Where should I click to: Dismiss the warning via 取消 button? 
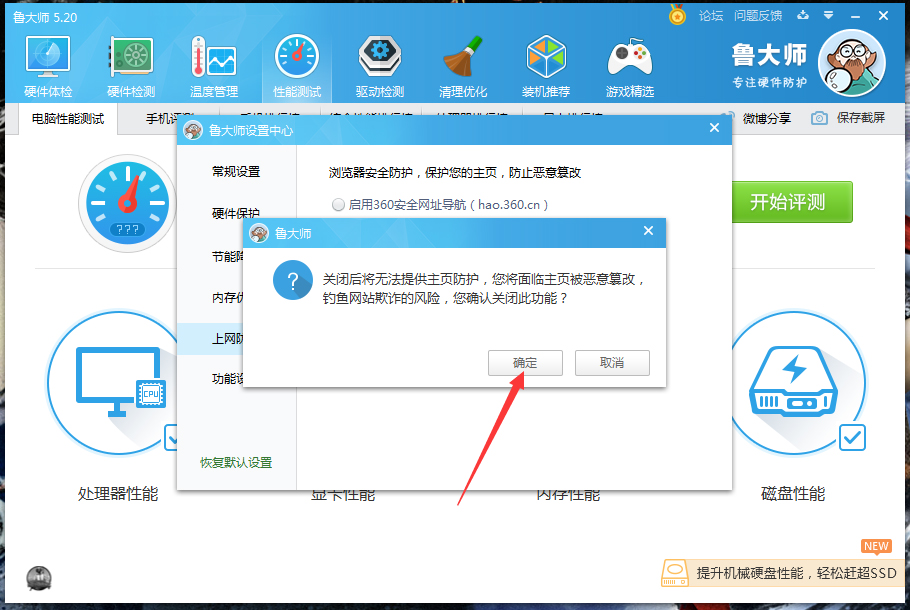pos(612,363)
